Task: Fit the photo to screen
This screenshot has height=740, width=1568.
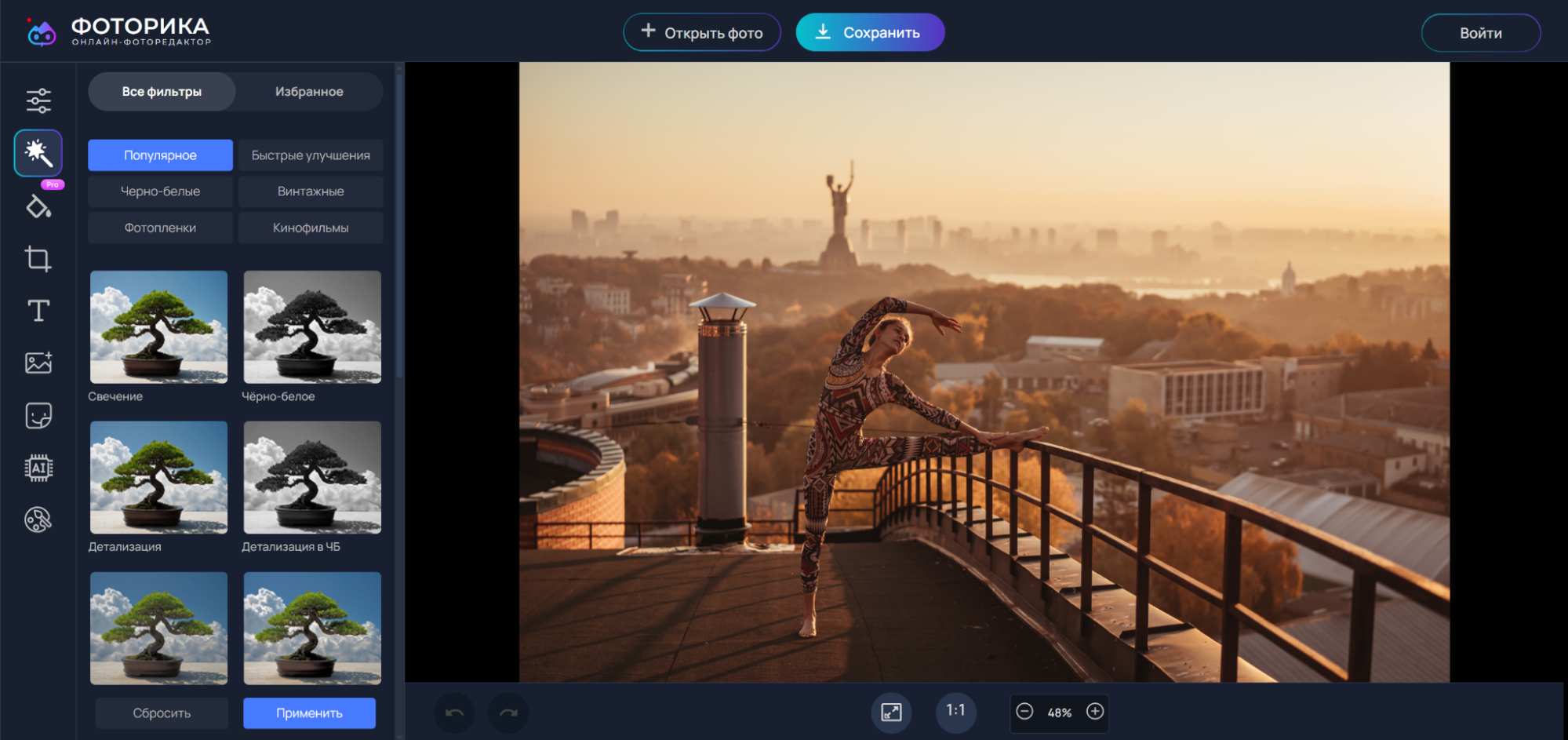Action: [x=891, y=712]
